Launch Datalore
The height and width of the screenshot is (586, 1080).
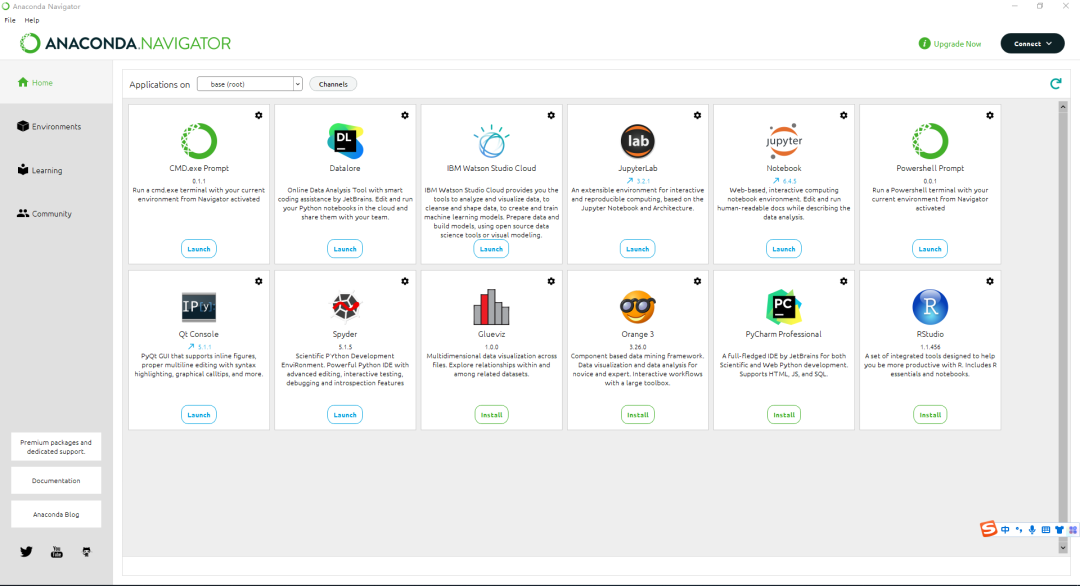(x=345, y=249)
